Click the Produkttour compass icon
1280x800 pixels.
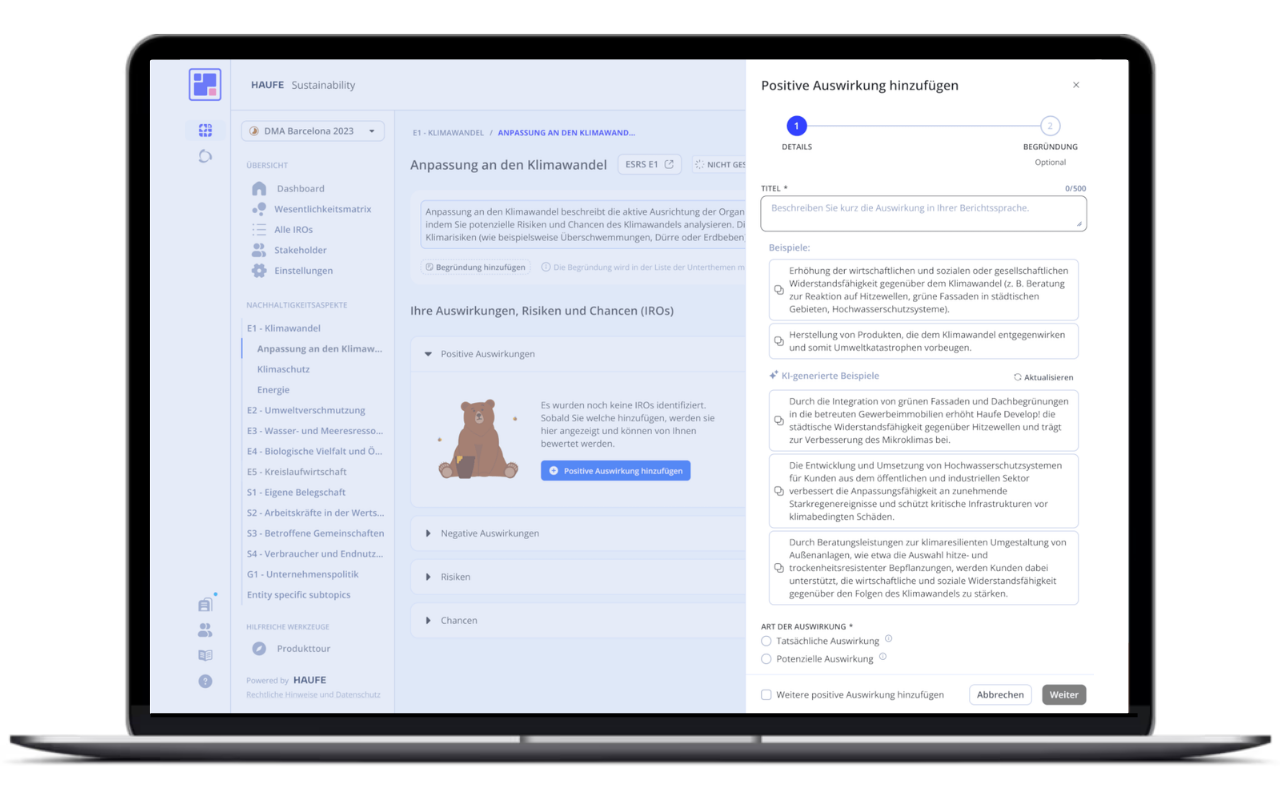259,649
